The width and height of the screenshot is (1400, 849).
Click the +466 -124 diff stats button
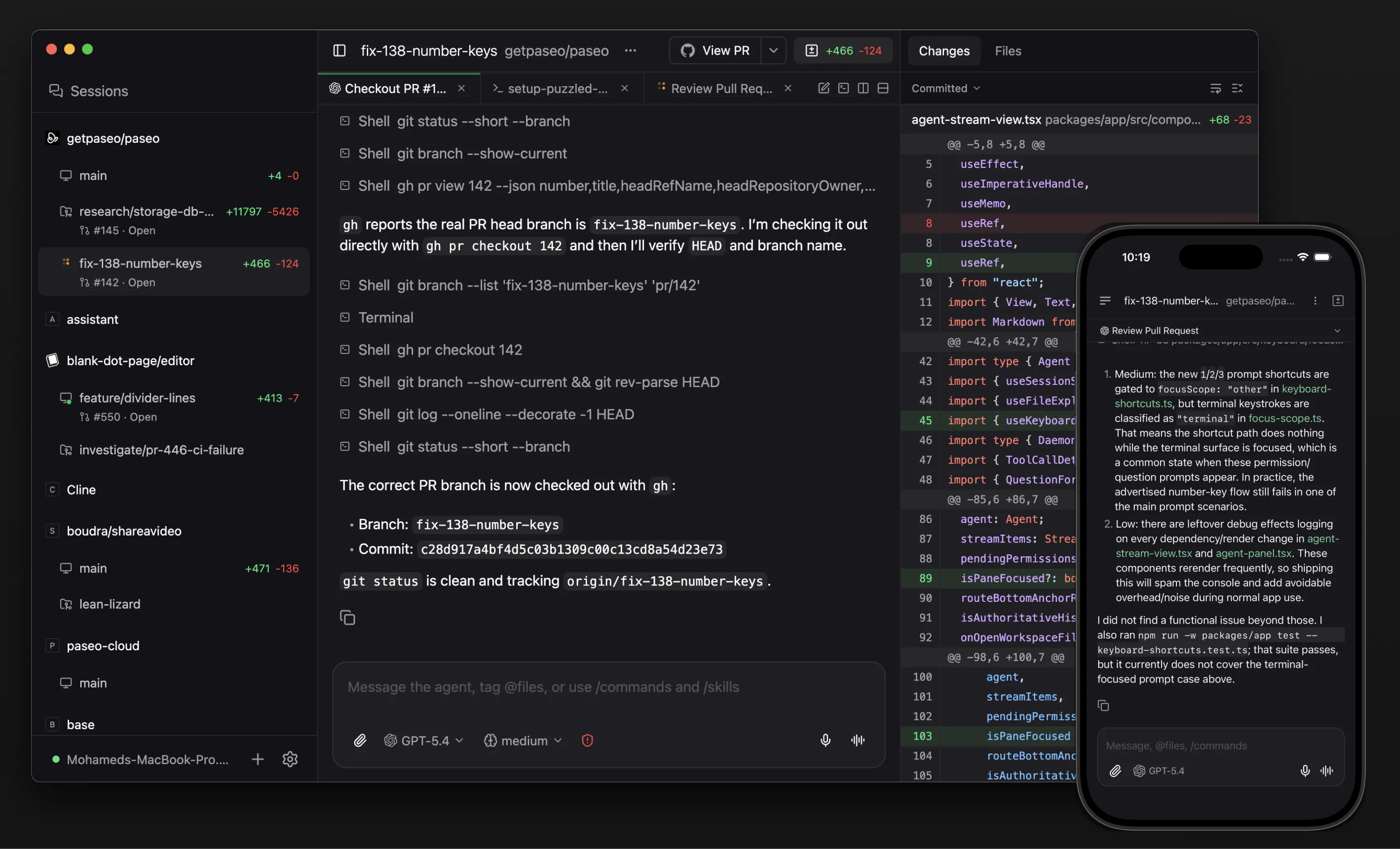(x=843, y=50)
